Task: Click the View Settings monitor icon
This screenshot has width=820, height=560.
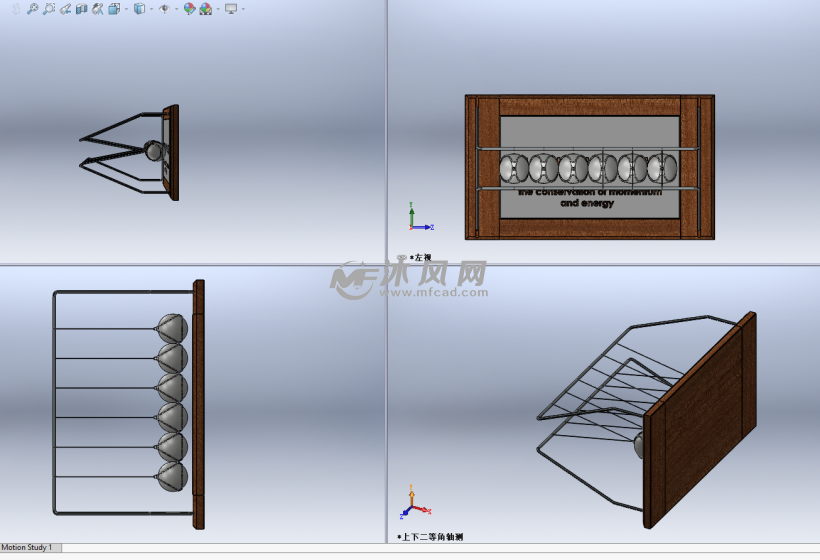Action: click(x=231, y=9)
